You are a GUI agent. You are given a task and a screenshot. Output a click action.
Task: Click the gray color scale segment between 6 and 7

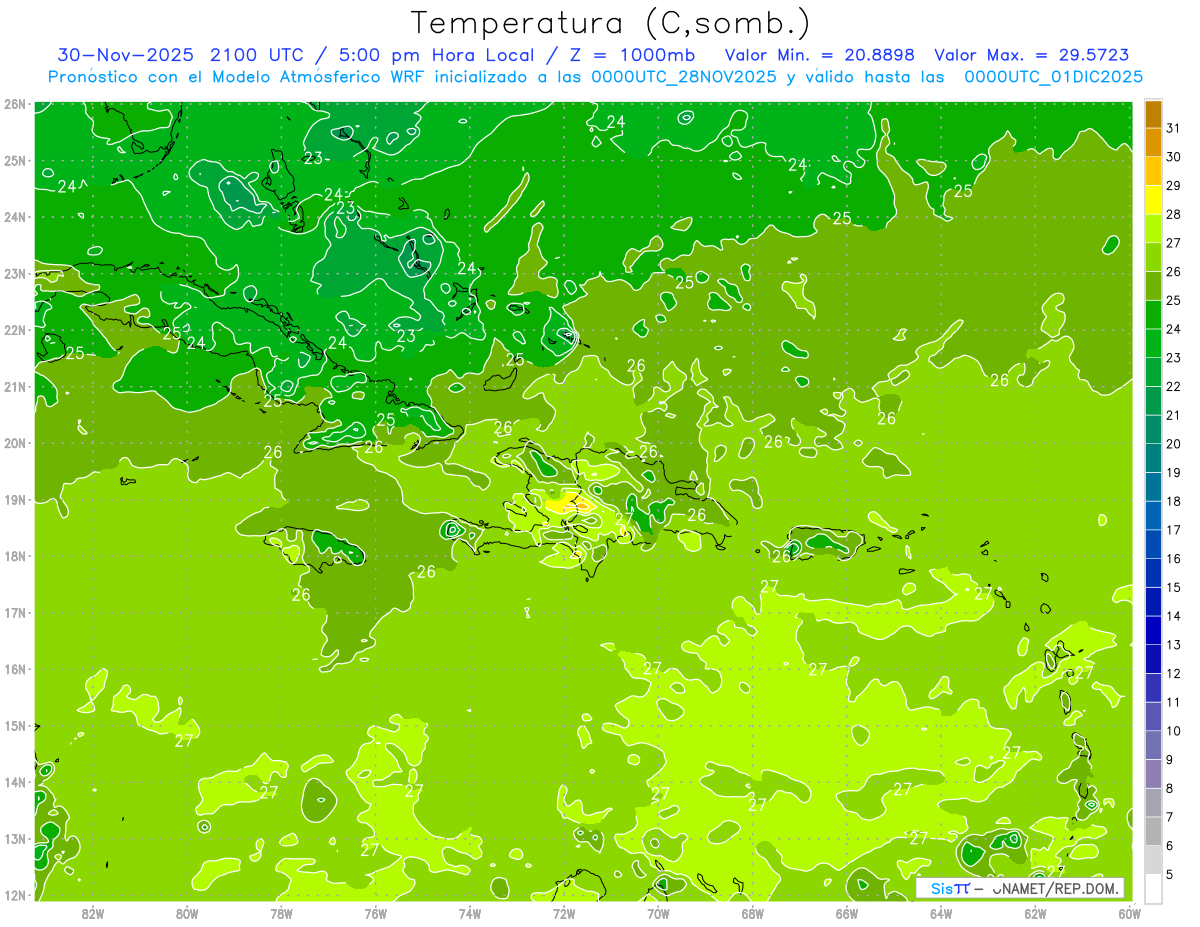click(x=1153, y=830)
